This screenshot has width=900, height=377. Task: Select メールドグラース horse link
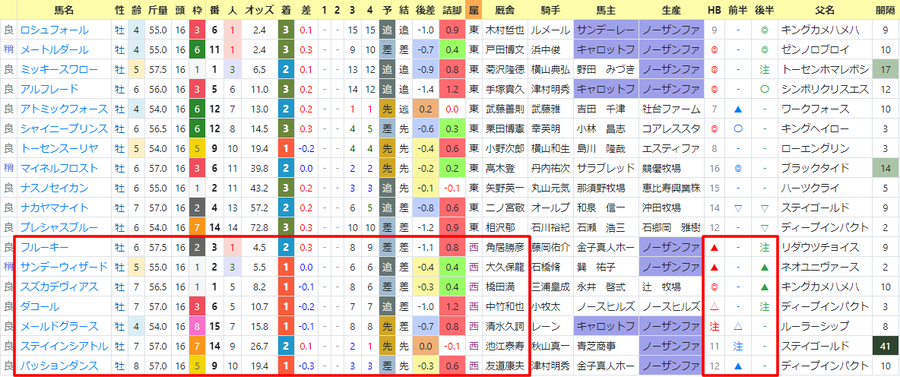[59, 327]
